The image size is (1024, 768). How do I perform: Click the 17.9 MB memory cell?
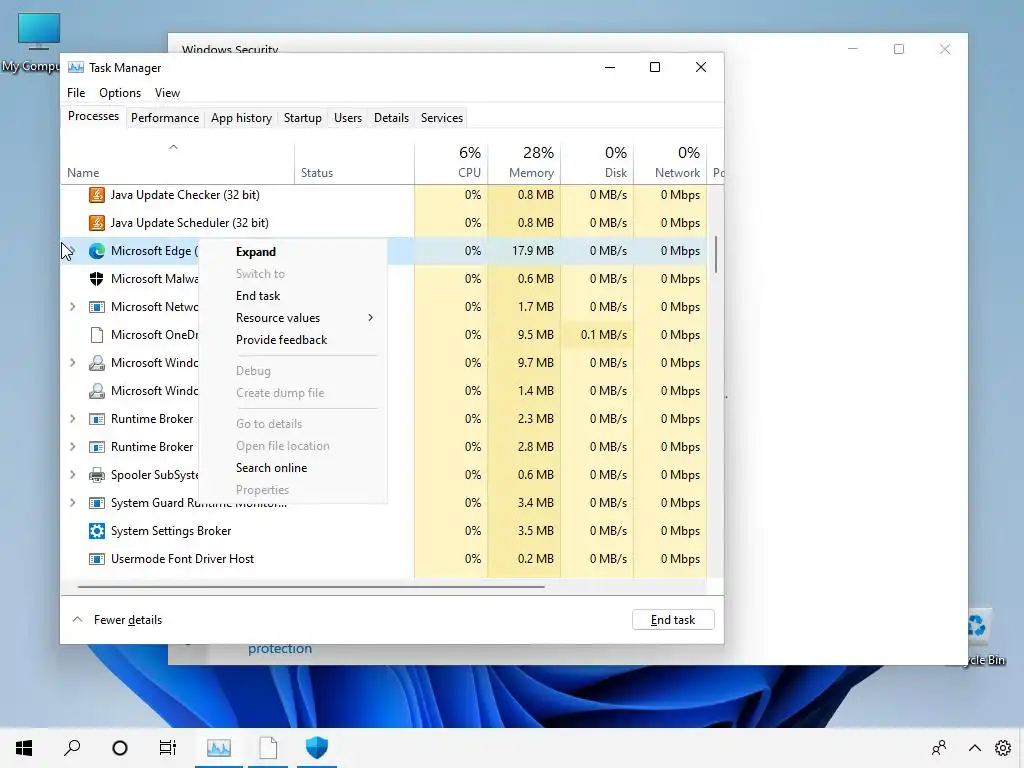click(524, 251)
